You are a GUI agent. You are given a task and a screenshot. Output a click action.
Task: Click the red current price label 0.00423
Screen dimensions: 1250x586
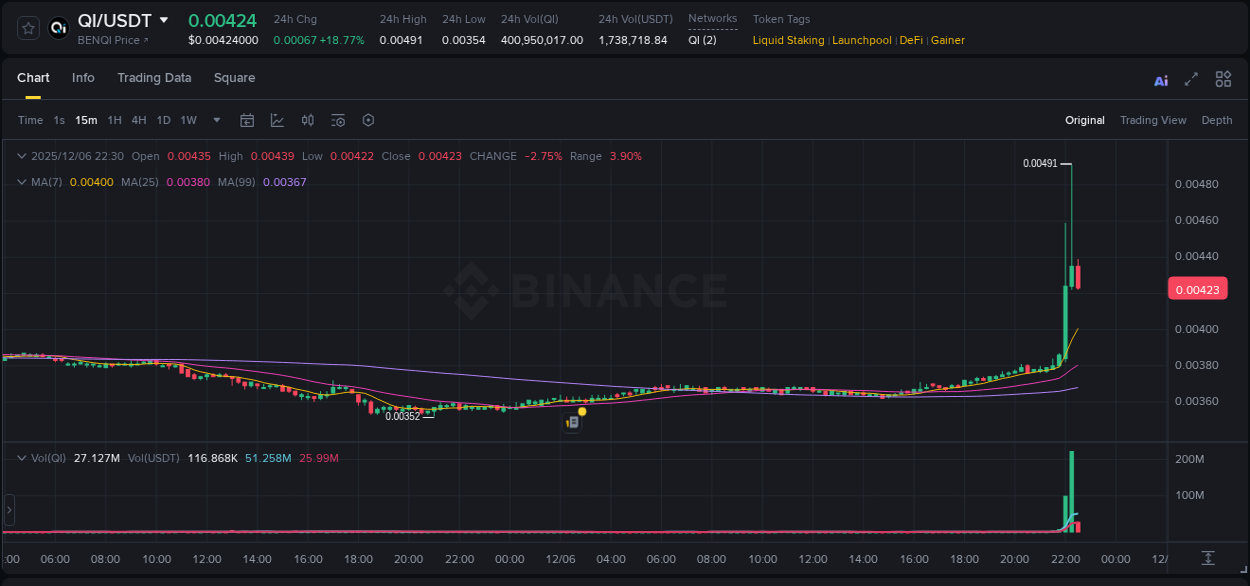tap(1198, 288)
